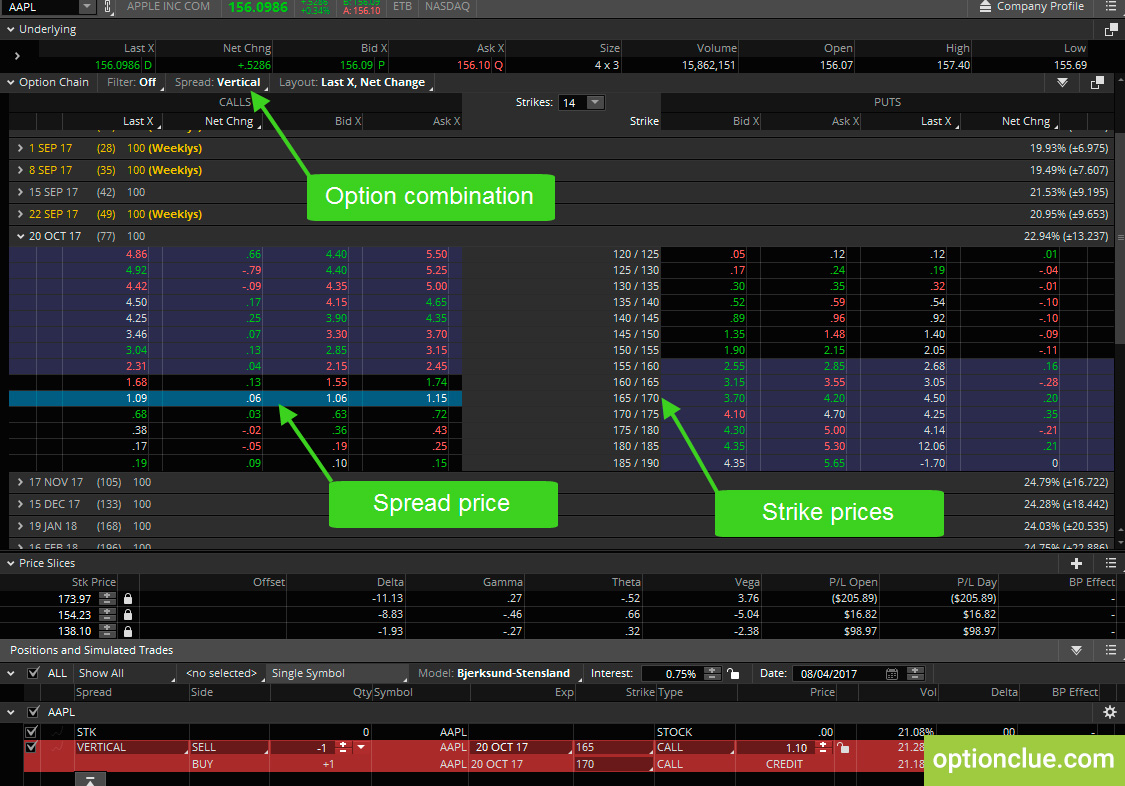
Task: Open the <no selected> group dropdown
Action: point(222,673)
